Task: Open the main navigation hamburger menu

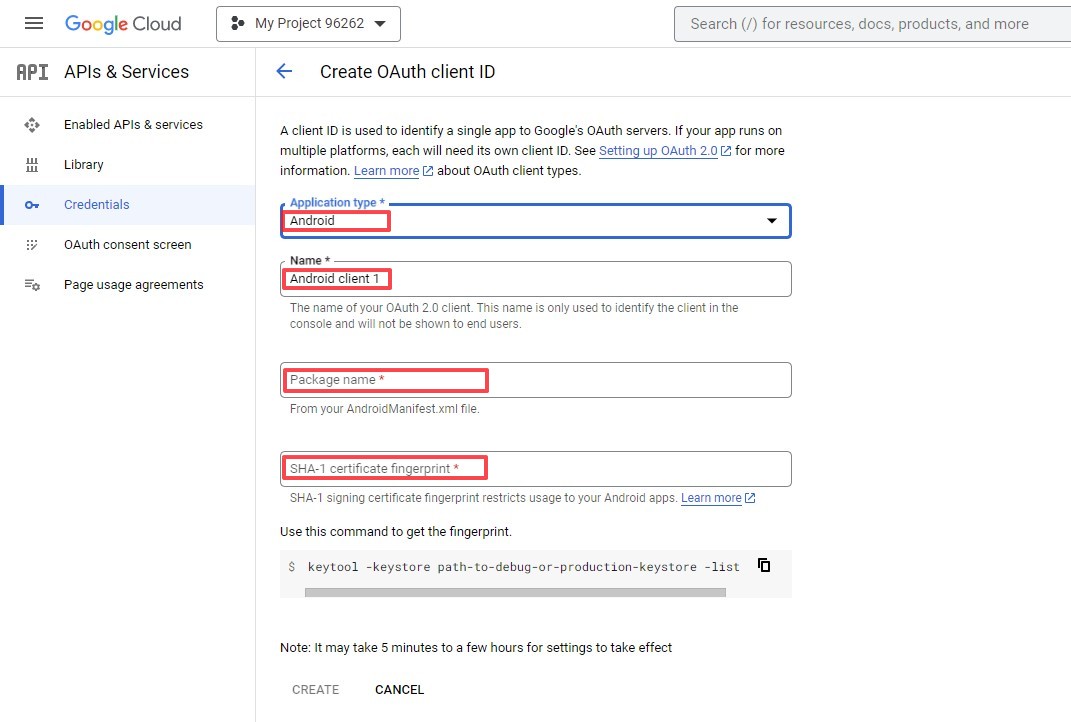Action: point(33,23)
